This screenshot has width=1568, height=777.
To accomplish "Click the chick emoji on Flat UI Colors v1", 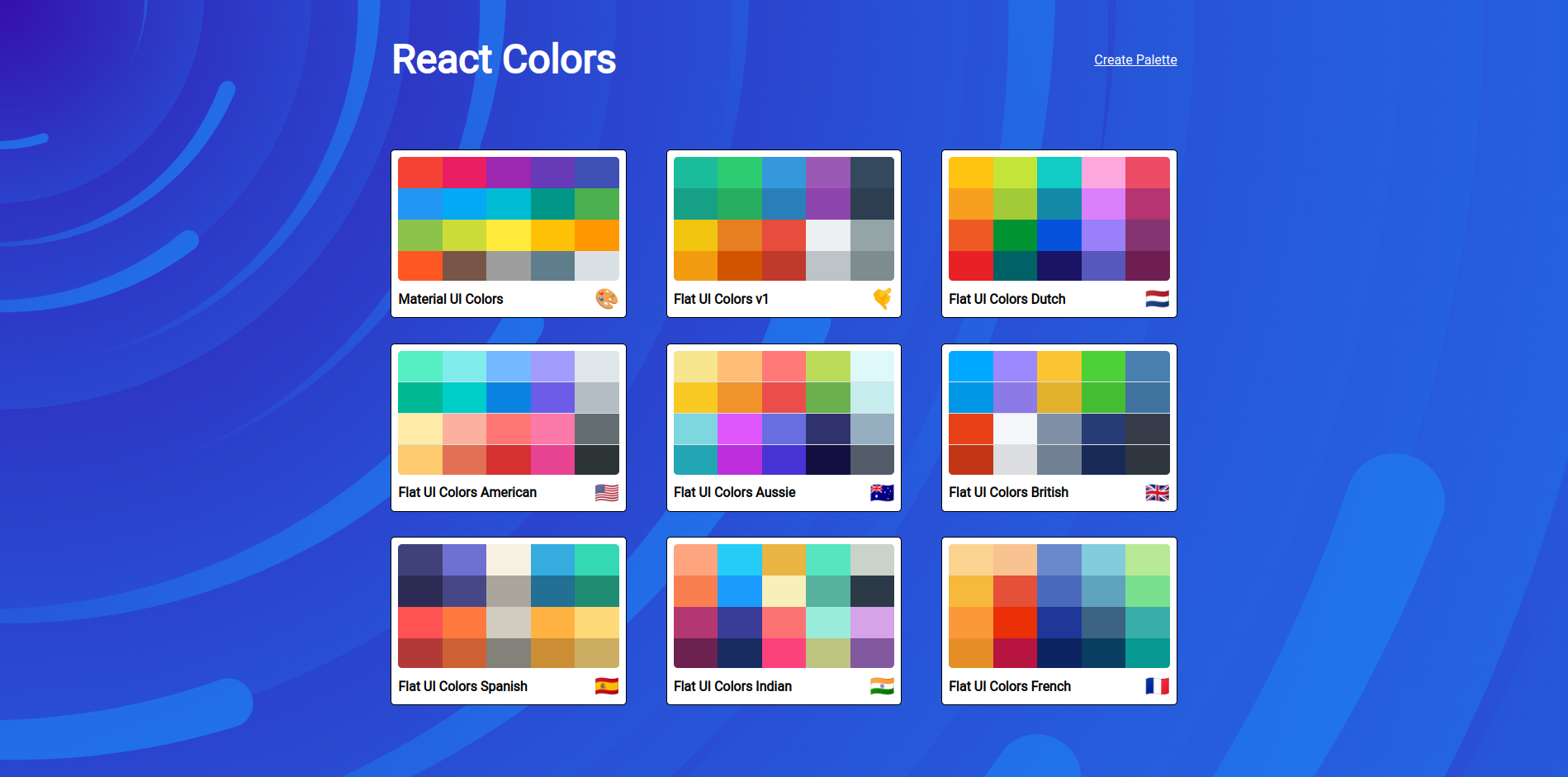I will [883, 299].
